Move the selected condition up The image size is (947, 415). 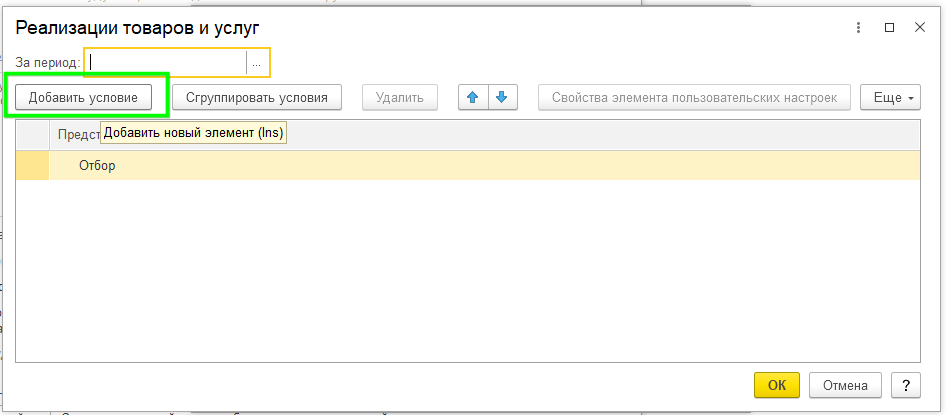[472, 97]
